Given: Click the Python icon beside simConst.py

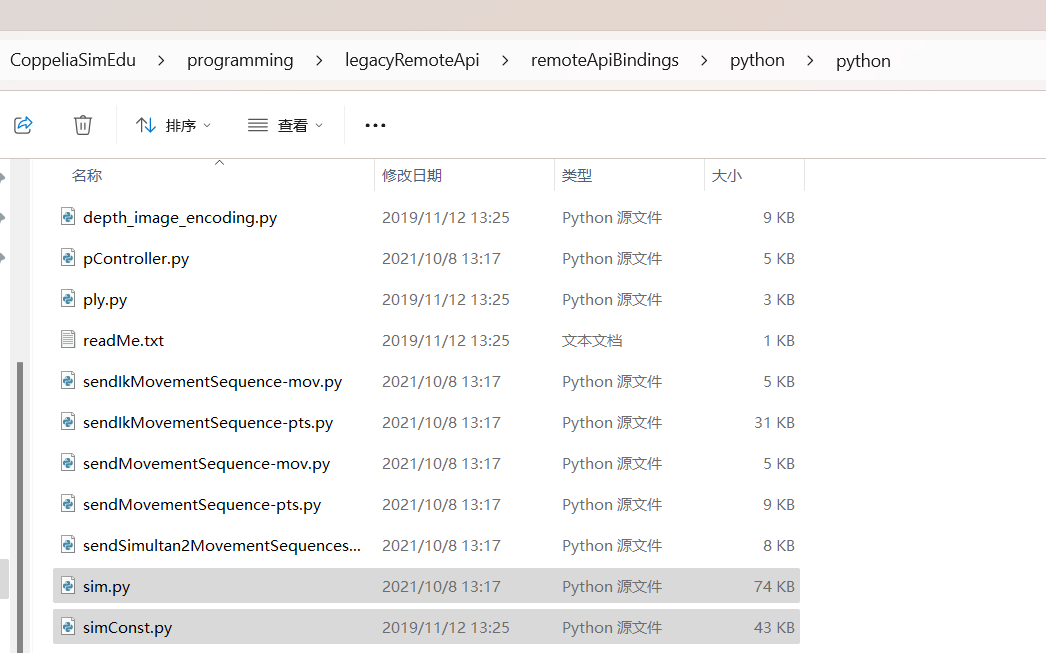Looking at the screenshot, I should point(67,627).
